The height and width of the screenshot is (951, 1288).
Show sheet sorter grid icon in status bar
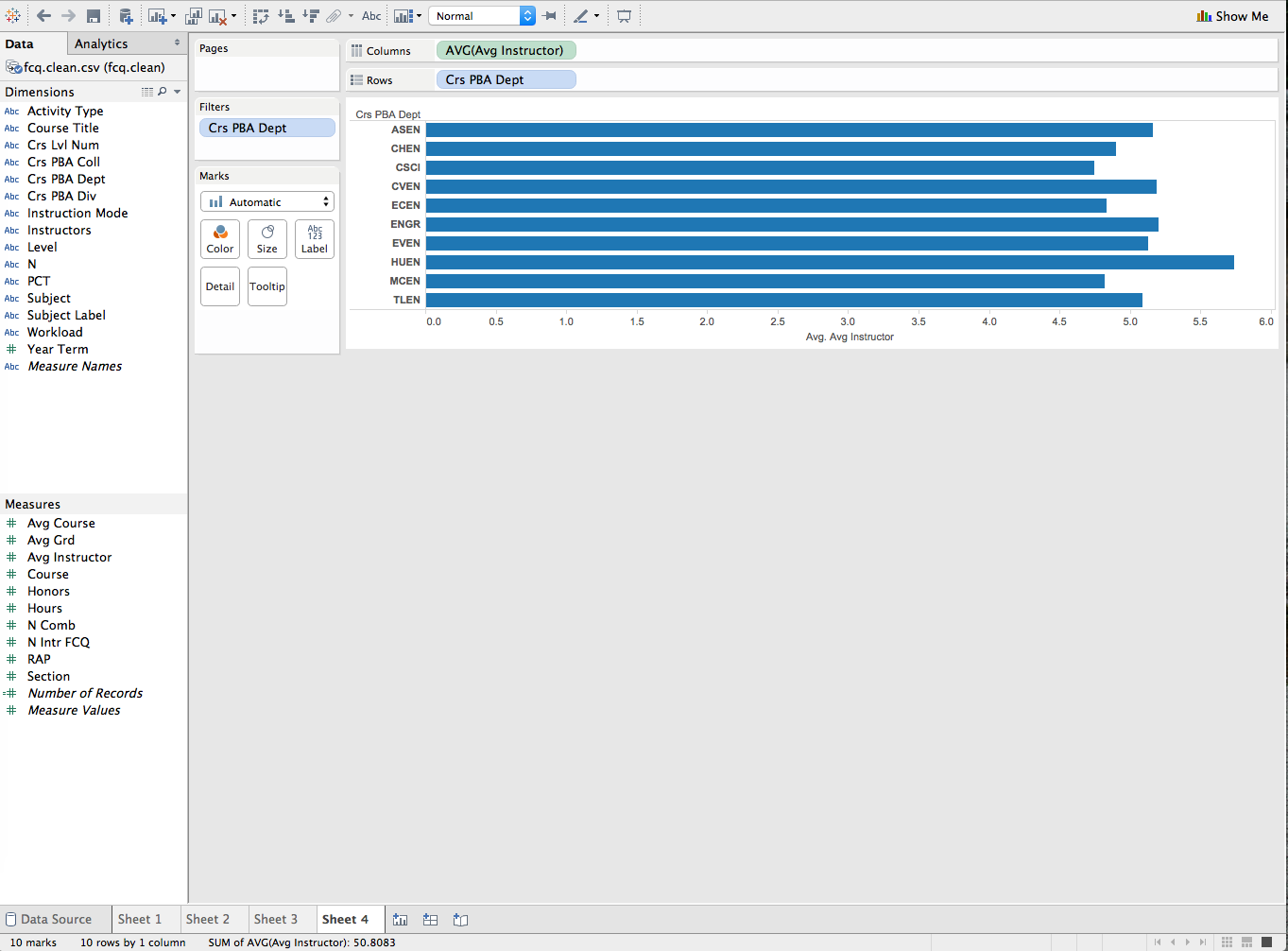click(x=1227, y=942)
